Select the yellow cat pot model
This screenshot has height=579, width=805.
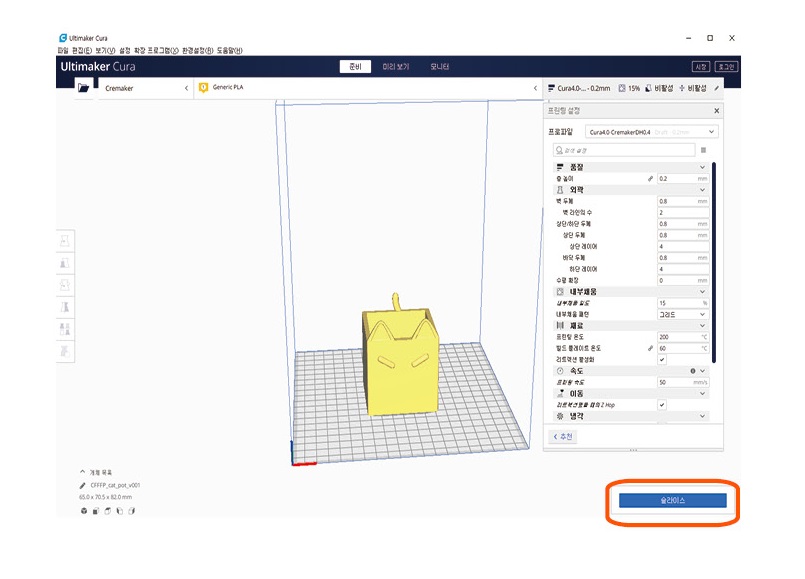click(401, 362)
